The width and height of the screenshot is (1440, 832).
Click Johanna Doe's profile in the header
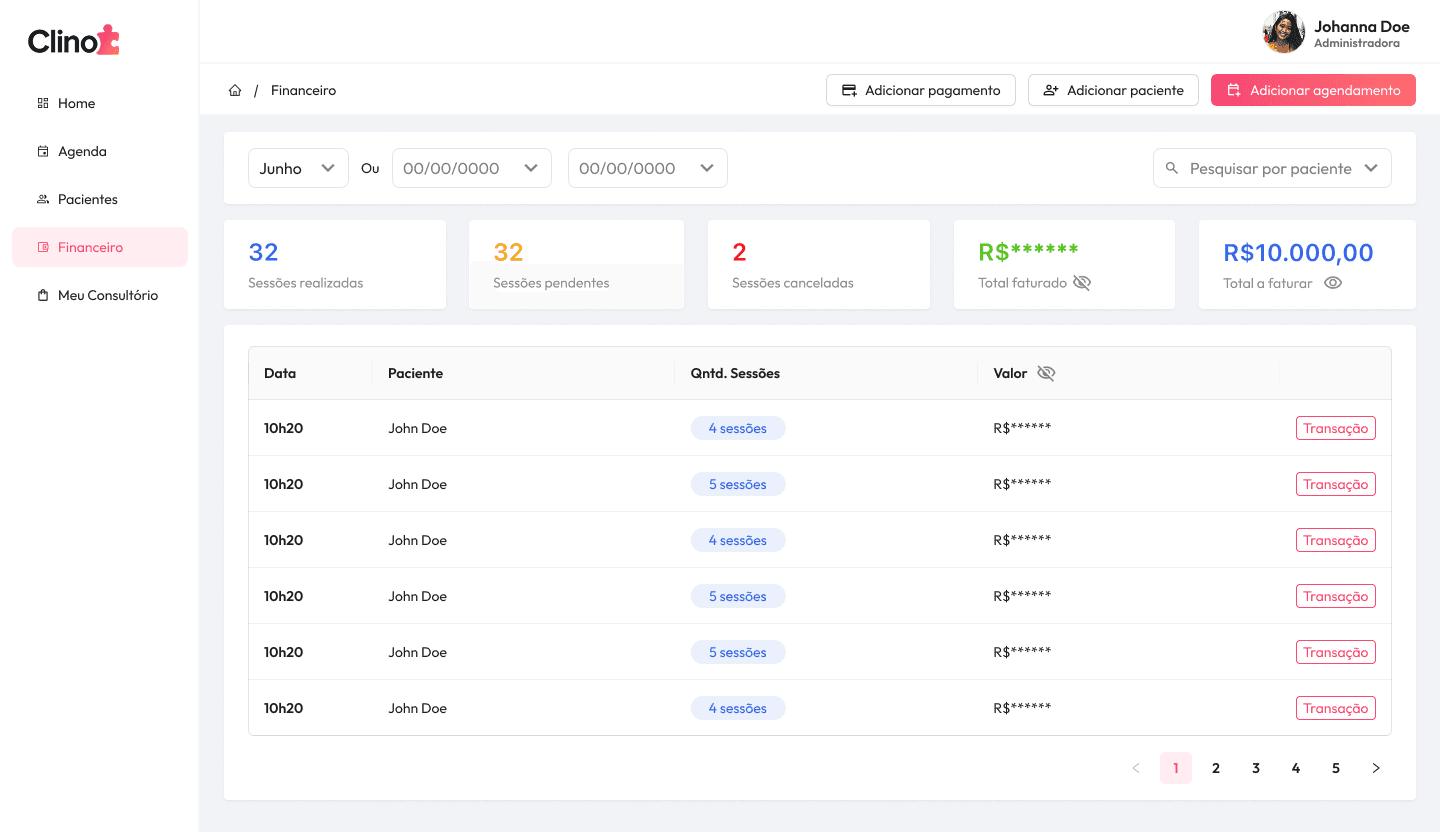(1335, 31)
